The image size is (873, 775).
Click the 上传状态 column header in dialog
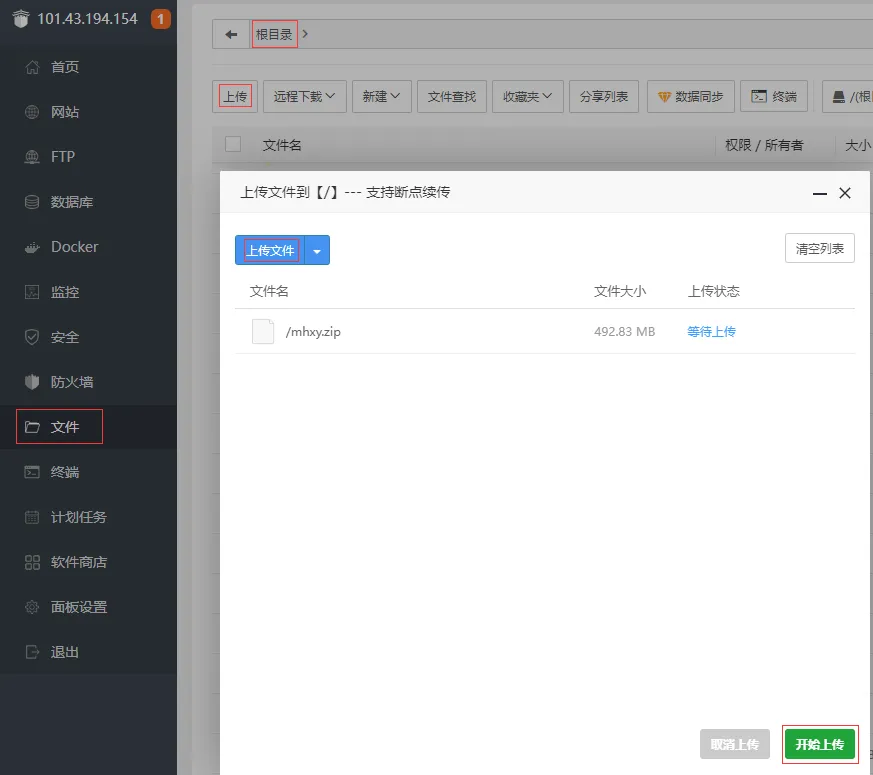click(714, 291)
